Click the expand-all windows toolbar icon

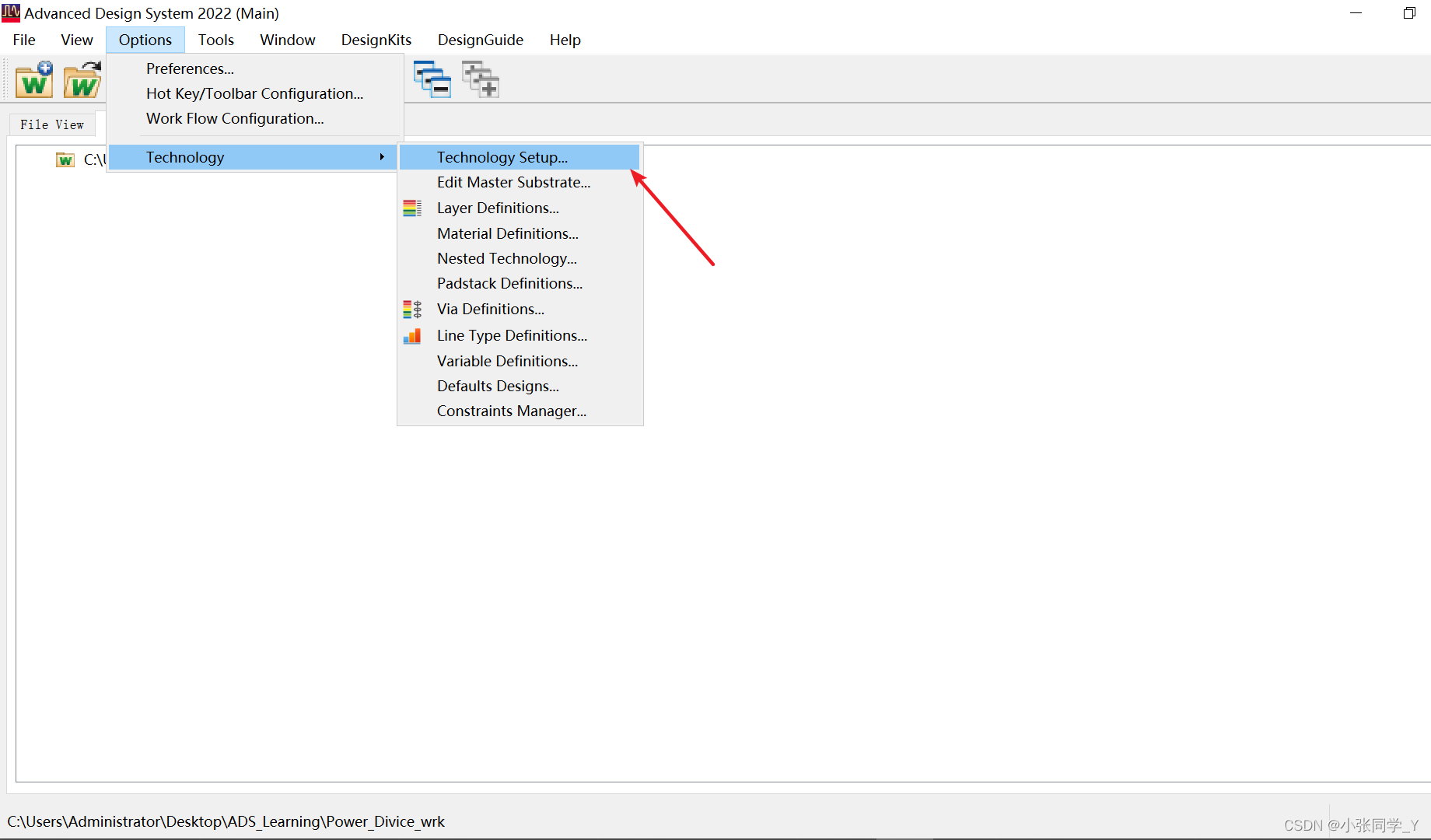481,79
